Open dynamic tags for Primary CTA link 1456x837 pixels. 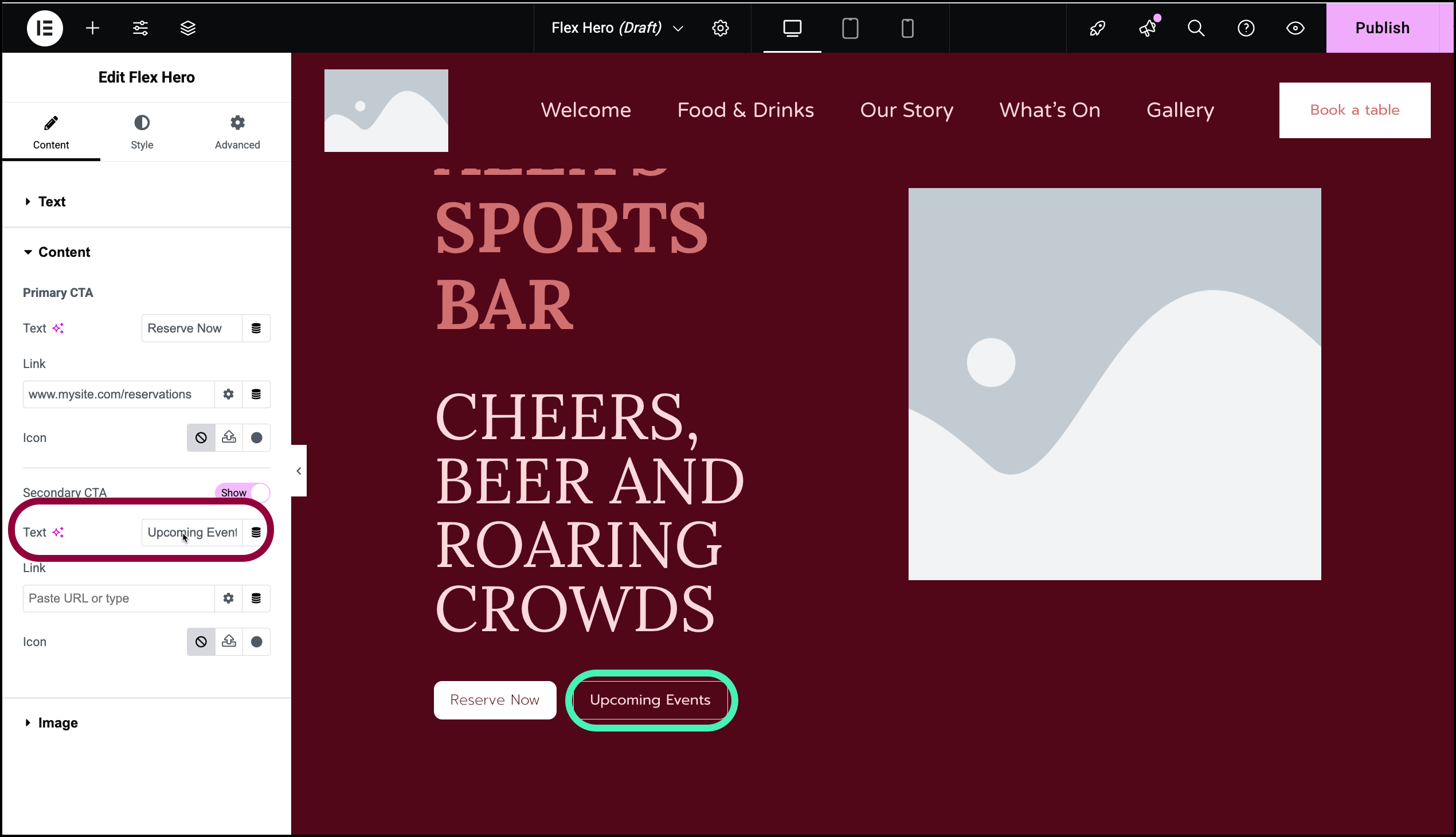tap(256, 394)
